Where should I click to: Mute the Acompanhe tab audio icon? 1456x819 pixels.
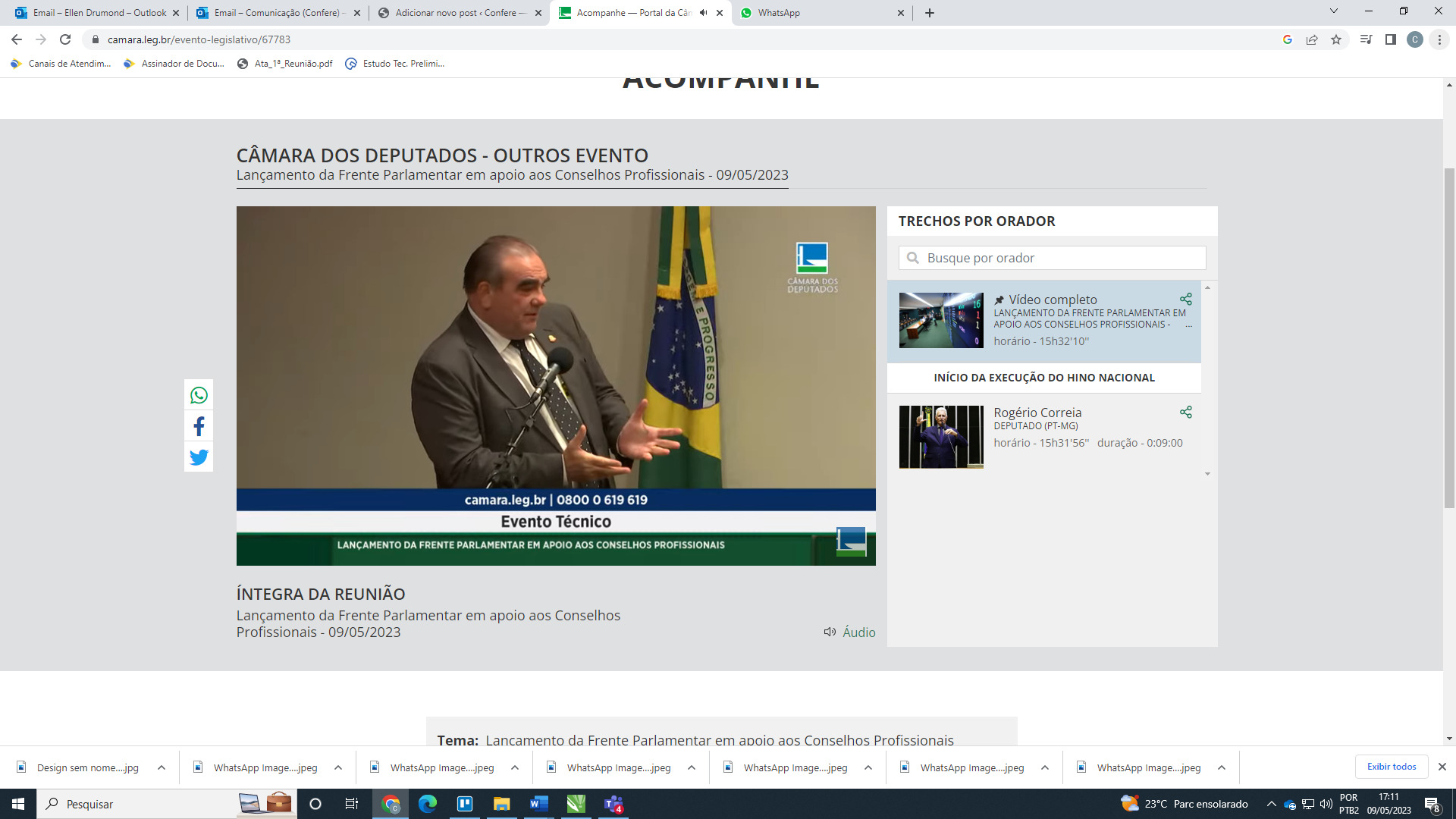coord(703,13)
